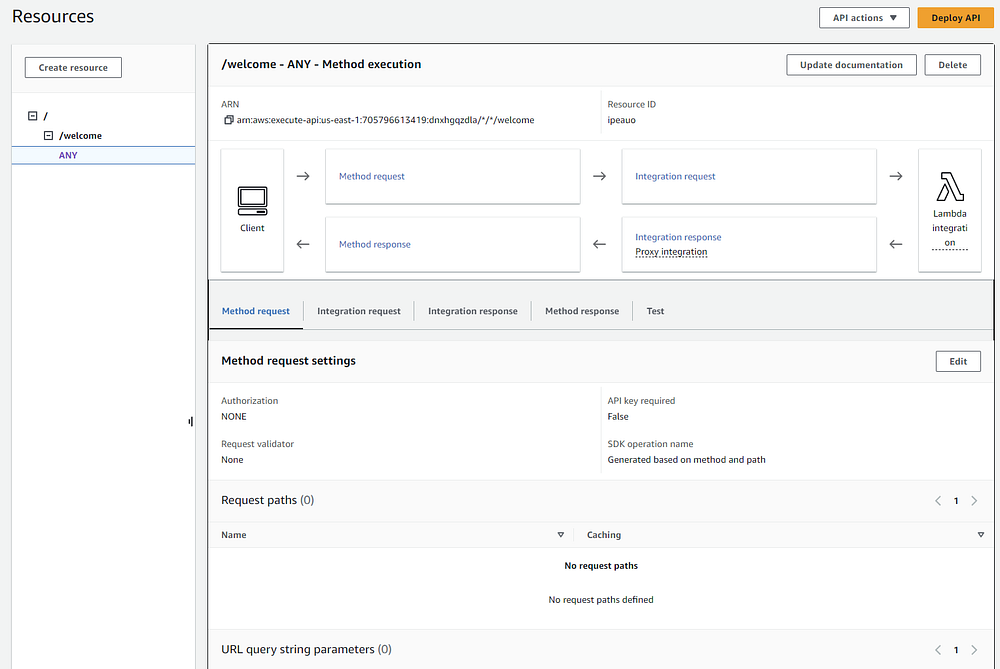Screen dimensions: 1000x669
Task: Open the API actions dropdown
Action: pyautogui.click(x=864, y=18)
